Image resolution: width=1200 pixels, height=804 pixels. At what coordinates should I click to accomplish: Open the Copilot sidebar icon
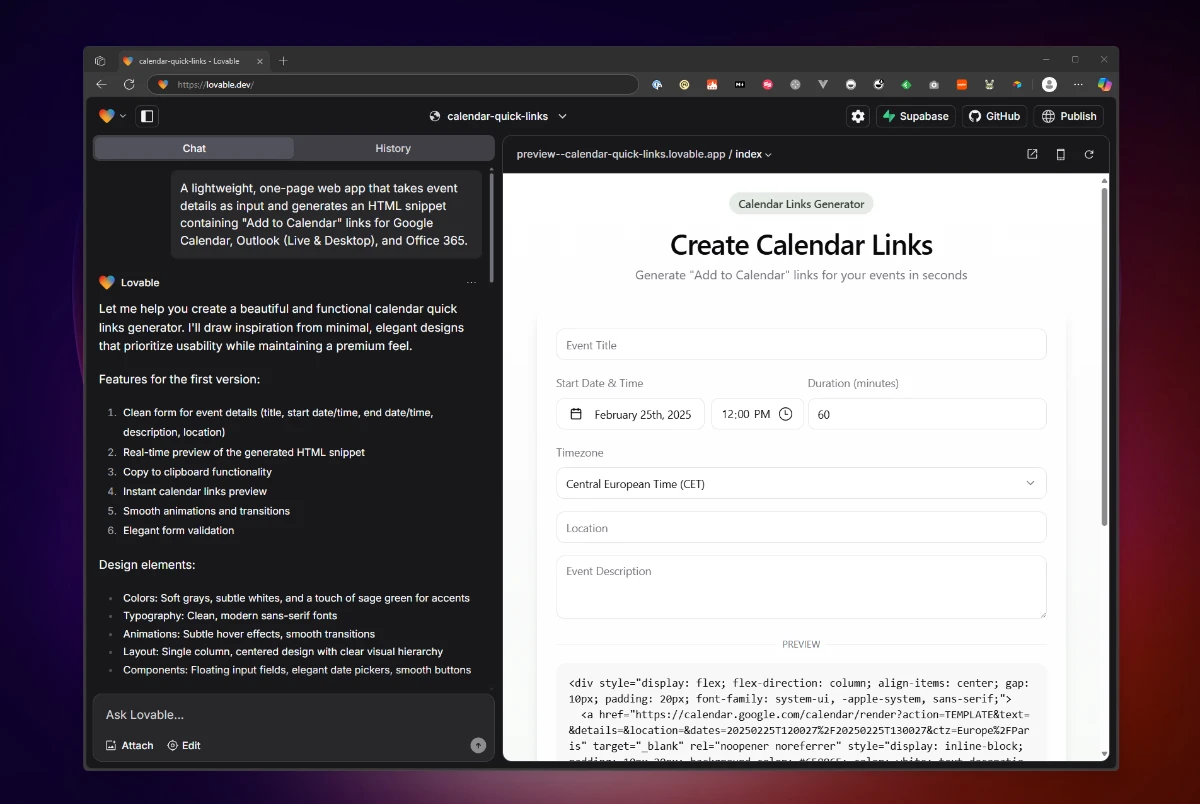[1105, 85]
